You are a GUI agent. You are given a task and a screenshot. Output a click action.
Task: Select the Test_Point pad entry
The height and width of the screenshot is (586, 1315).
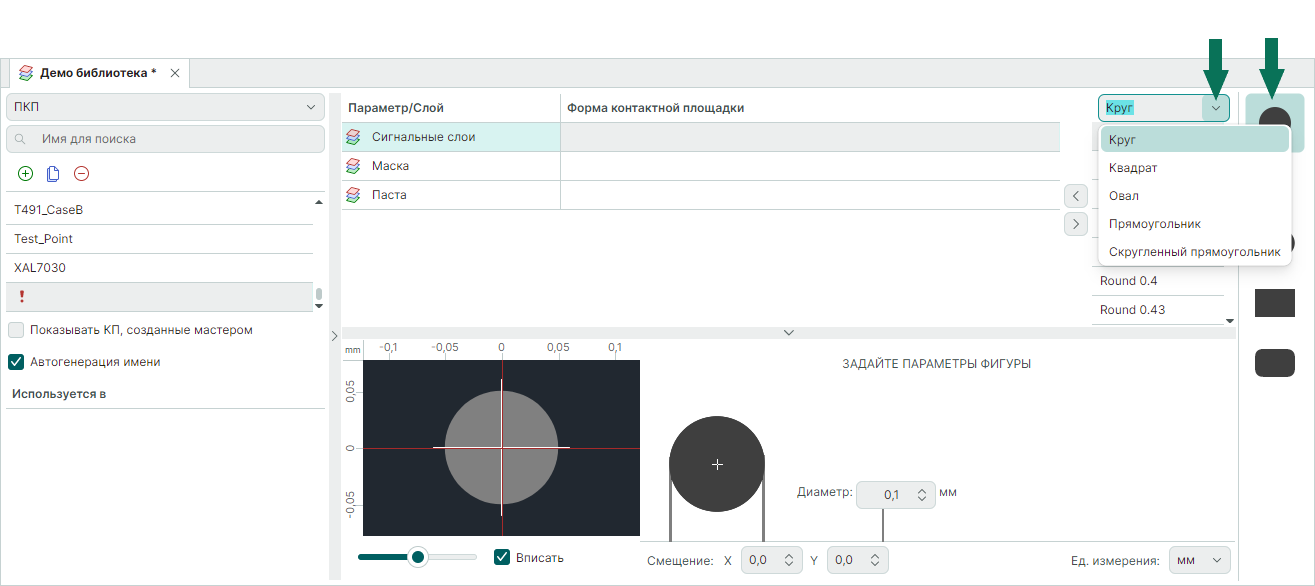(44, 239)
